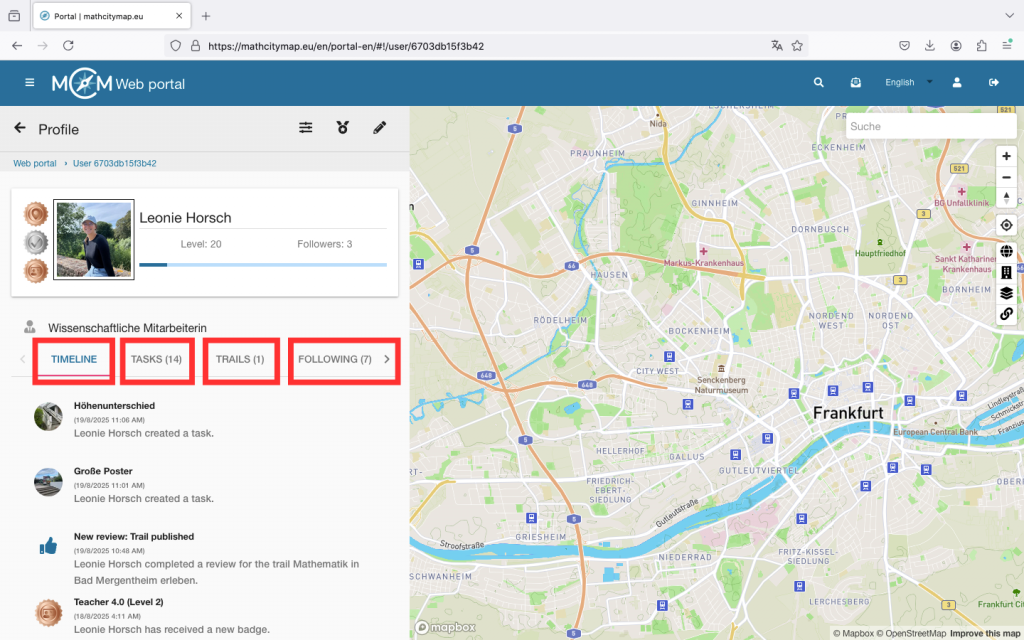Open the badges medal icon
The width and height of the screenshot is (1024, 640).
[343, 128]
